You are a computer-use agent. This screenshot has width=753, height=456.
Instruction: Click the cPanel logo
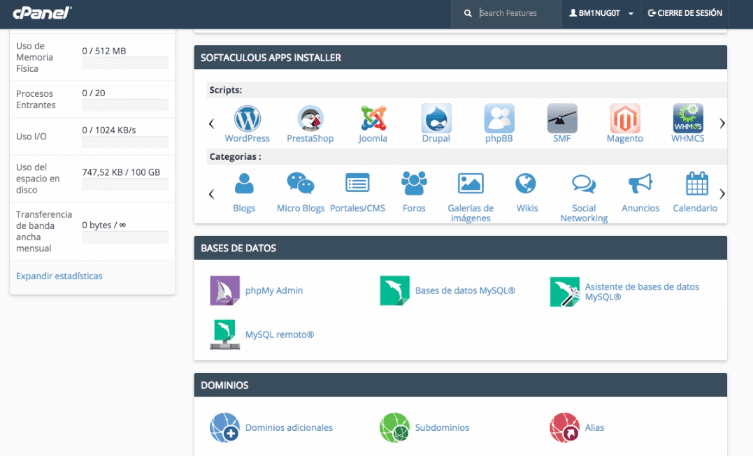click(x=42, y=13)
